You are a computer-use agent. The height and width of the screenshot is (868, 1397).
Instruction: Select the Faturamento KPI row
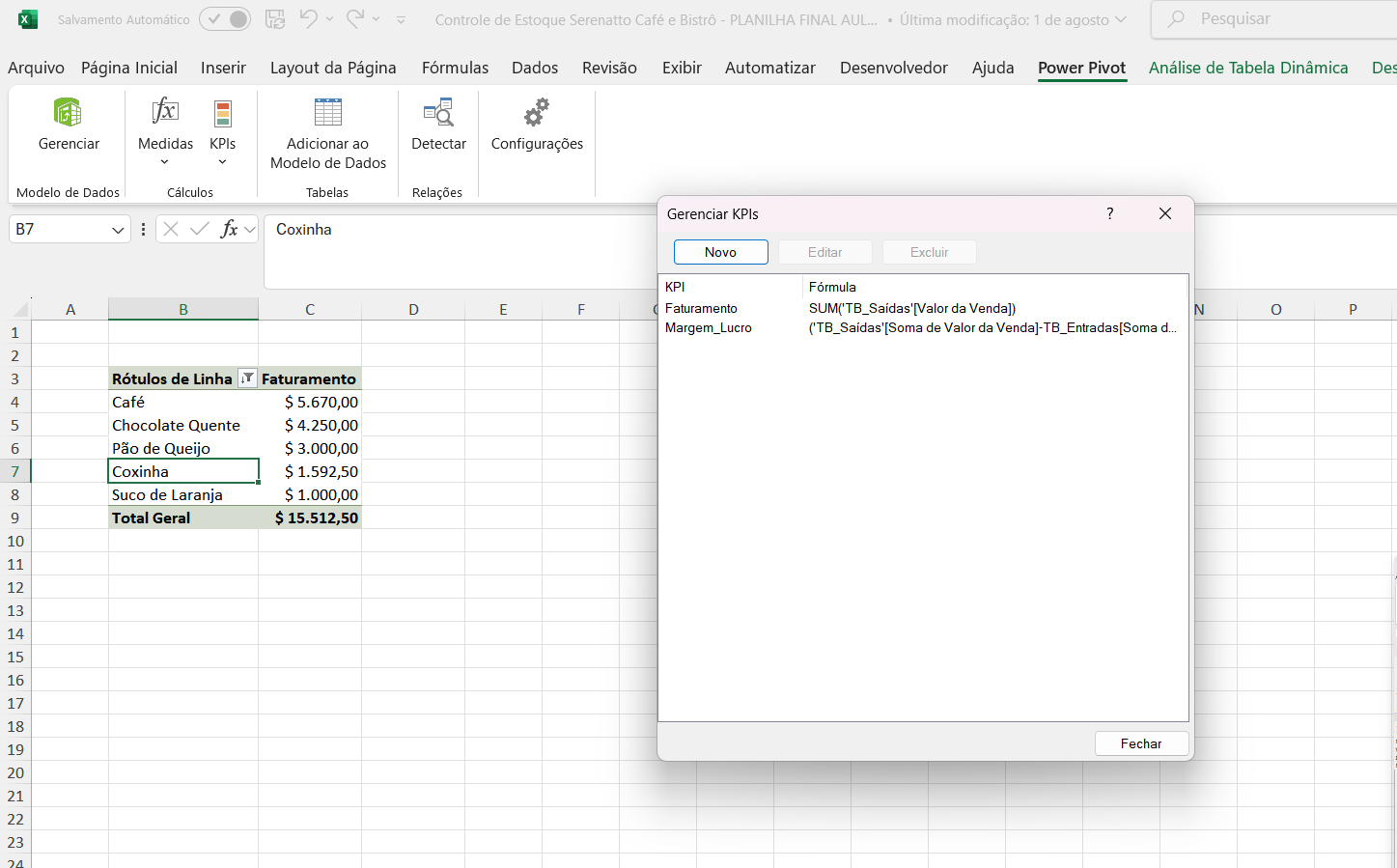[x=922, y=308]
